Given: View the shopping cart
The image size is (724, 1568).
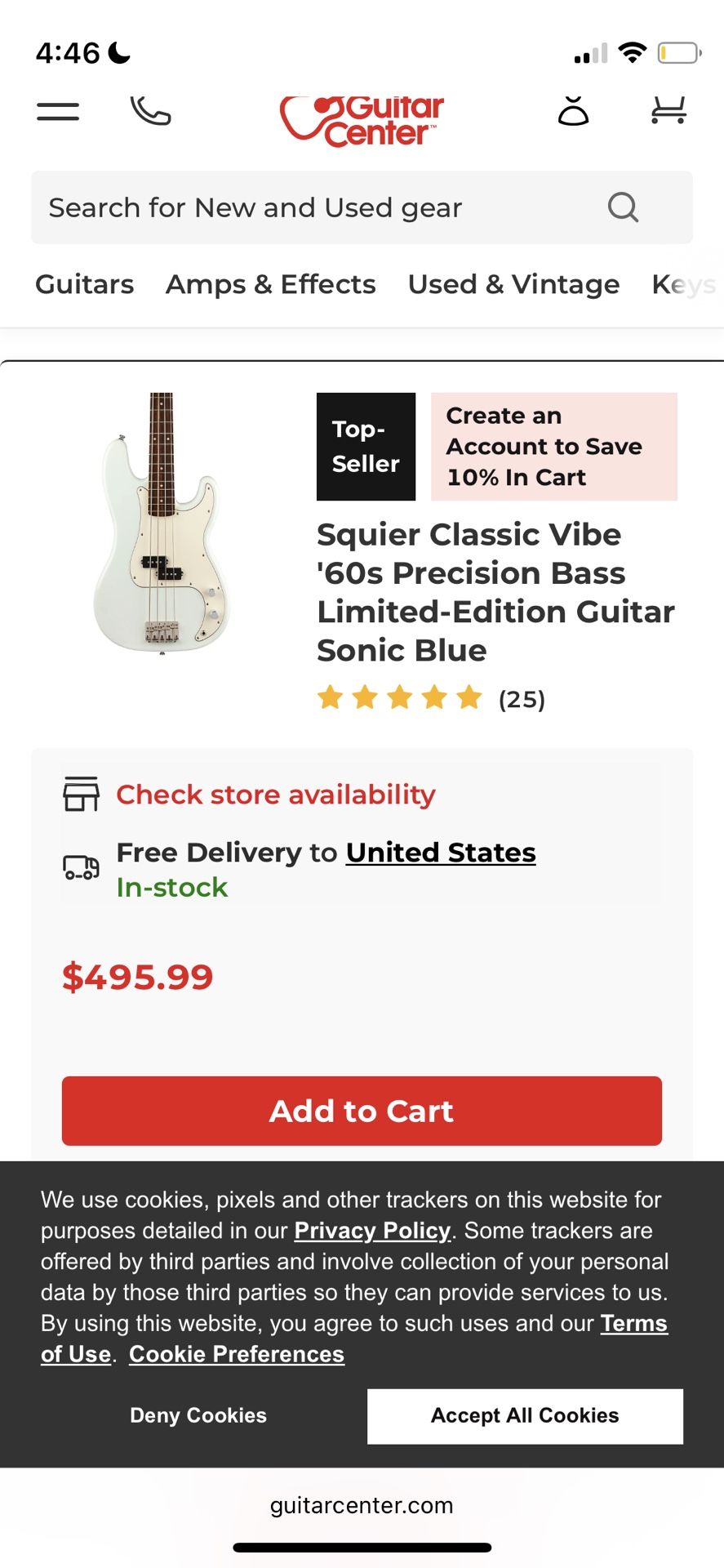Looking at the screenshot, I should coord(668,111).
